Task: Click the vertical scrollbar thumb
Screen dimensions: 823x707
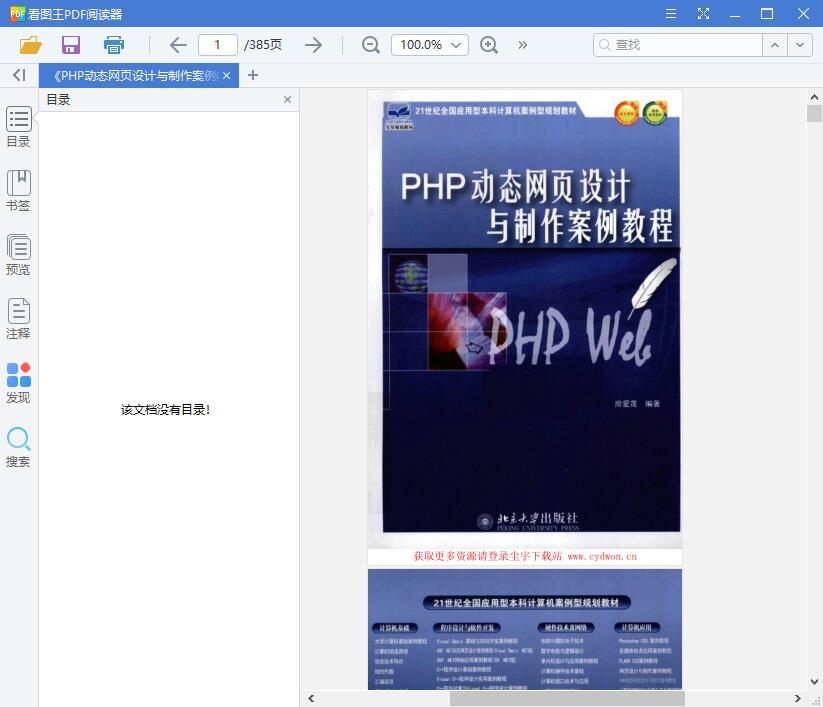Action: (814, 113)
